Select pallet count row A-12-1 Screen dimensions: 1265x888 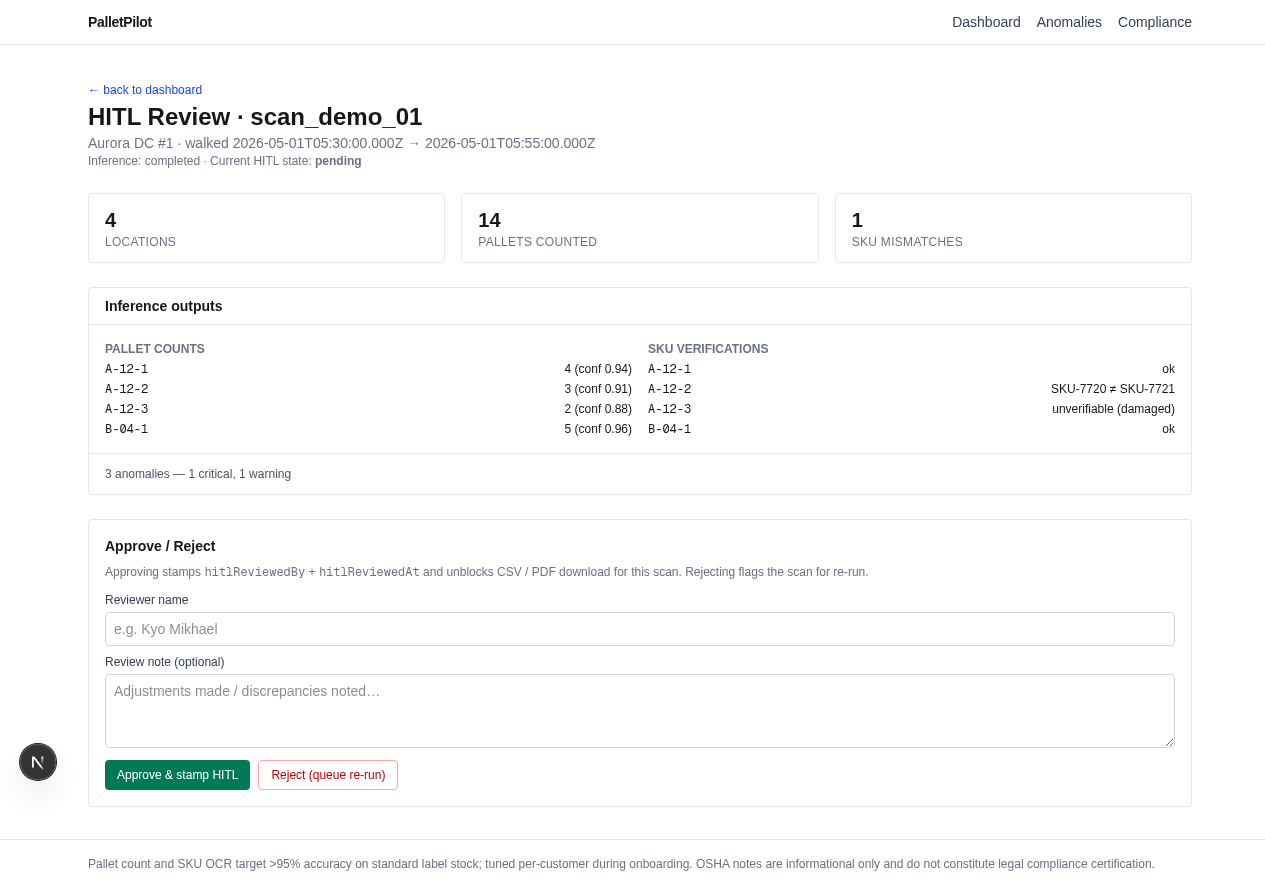pyautogui.click(x=368, y=369)
